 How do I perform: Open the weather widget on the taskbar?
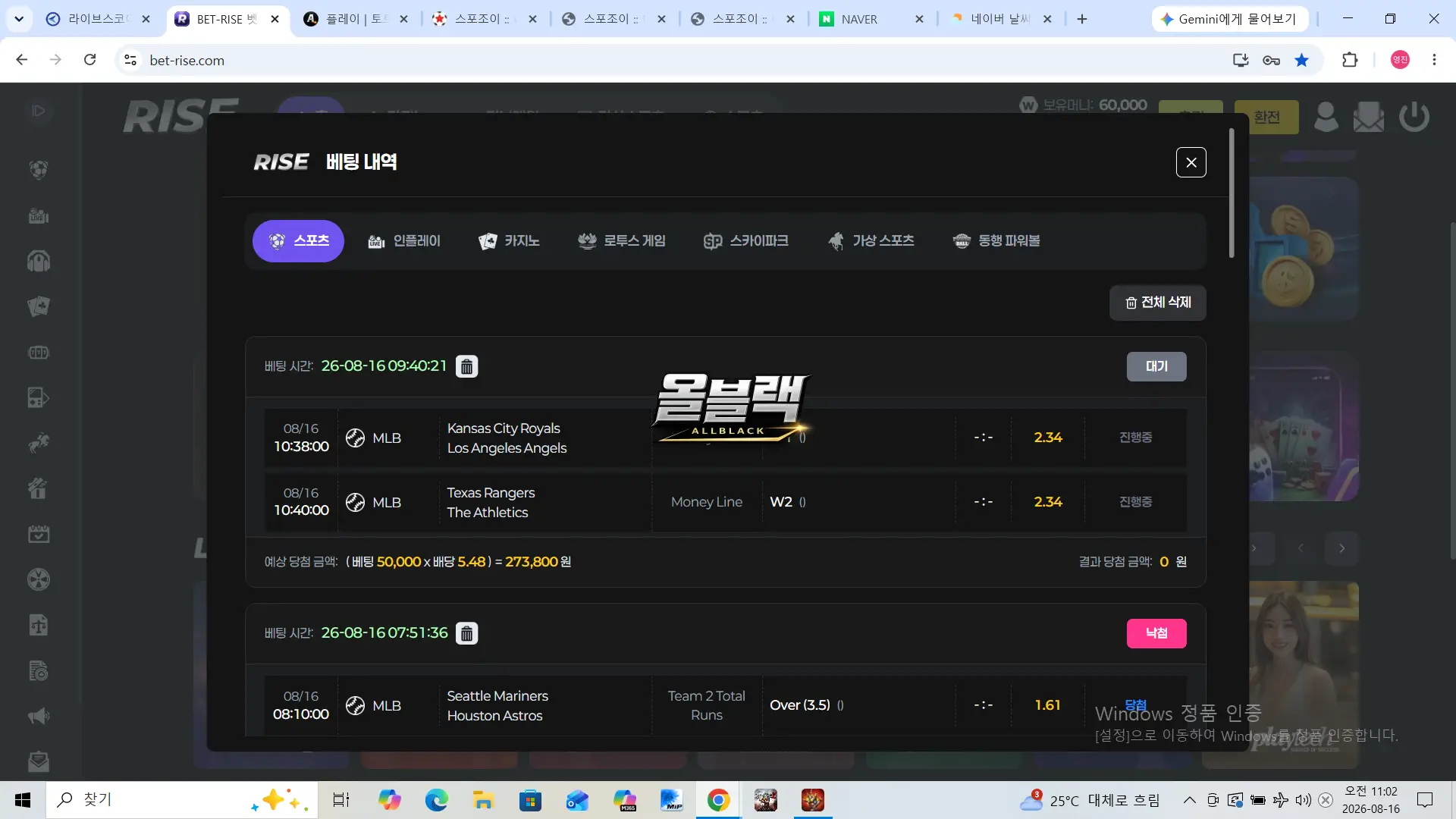click(x=1090, y=800)
